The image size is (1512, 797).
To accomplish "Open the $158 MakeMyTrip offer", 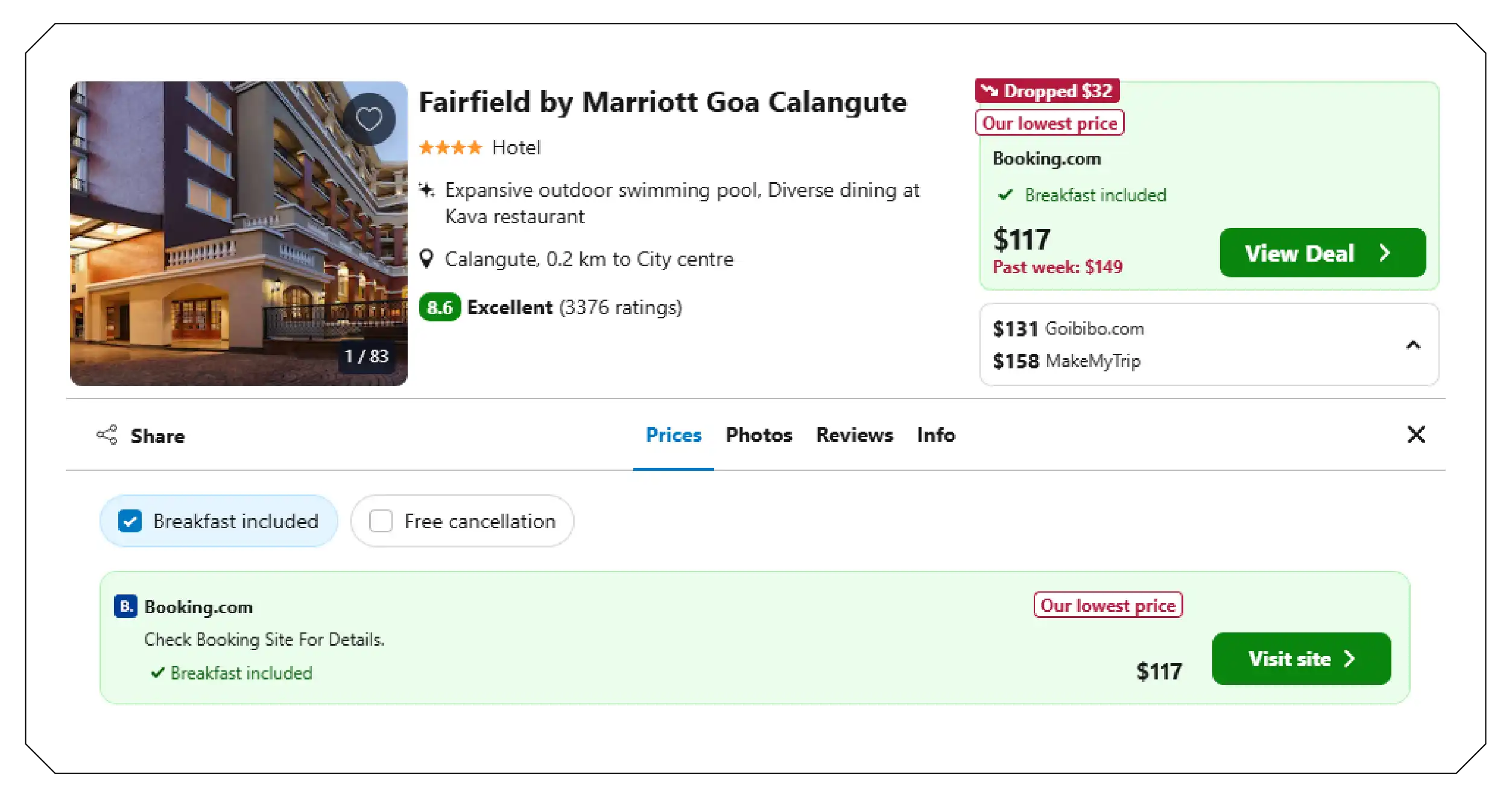I will (1066, 361).
